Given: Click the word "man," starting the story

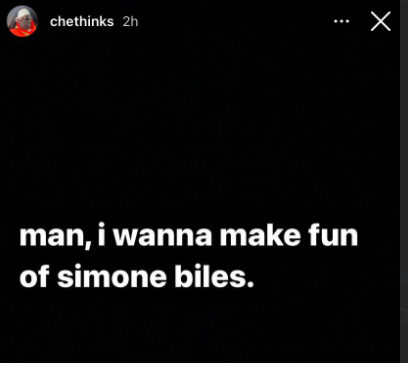Looking at the screenshot, I should [x=55, y=237].
